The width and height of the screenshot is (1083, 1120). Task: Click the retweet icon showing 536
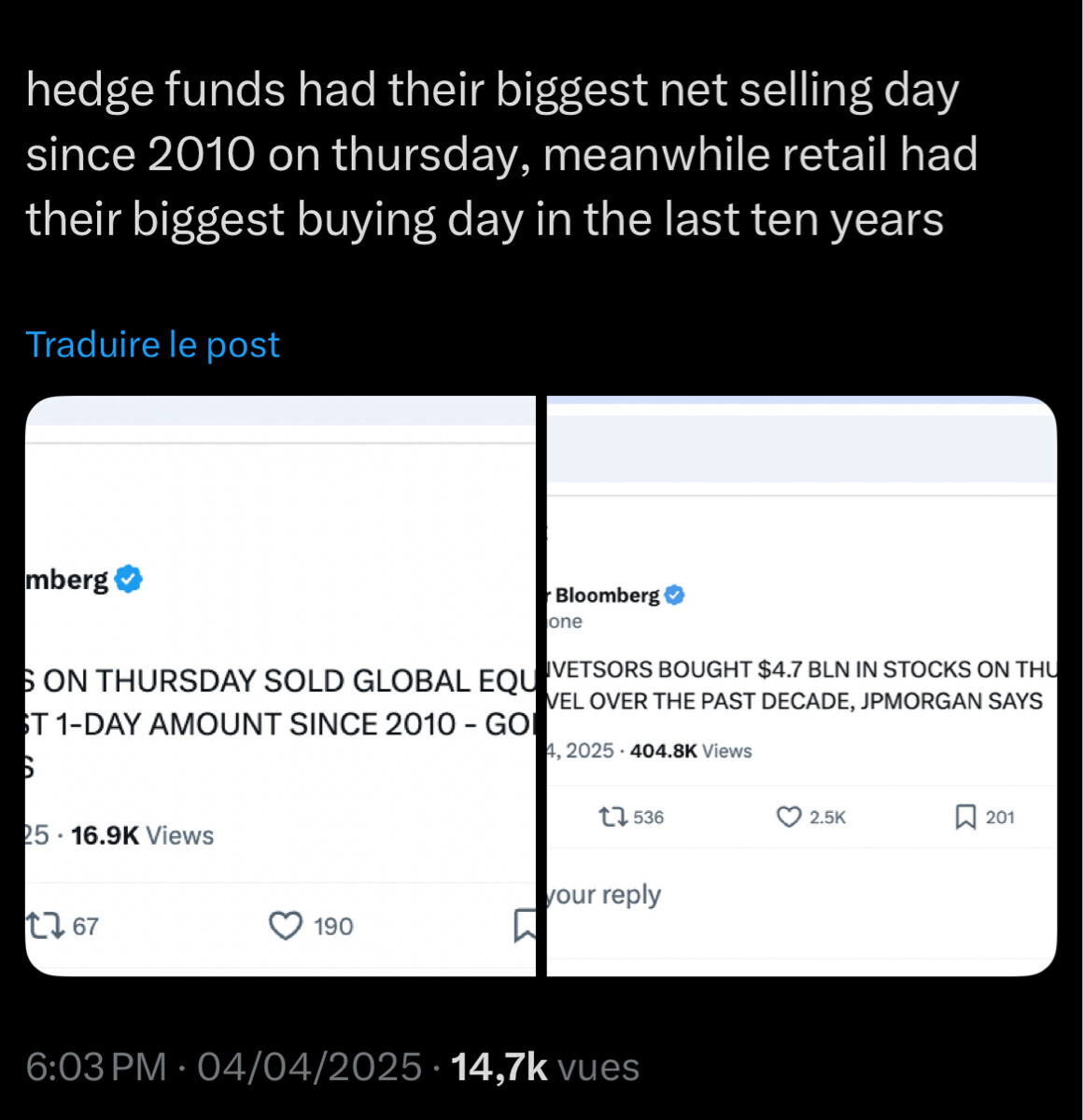(613, 818)
